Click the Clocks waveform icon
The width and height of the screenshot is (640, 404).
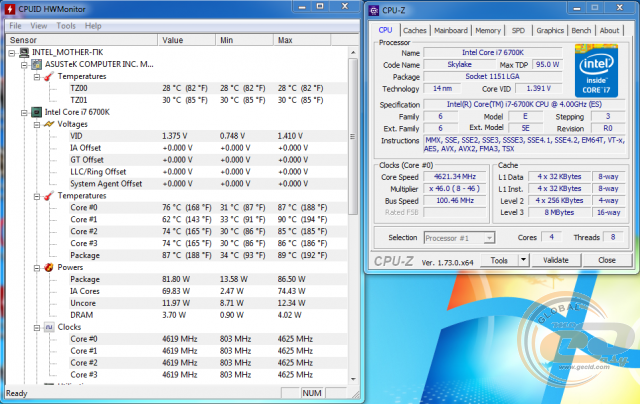coord(49,327)
